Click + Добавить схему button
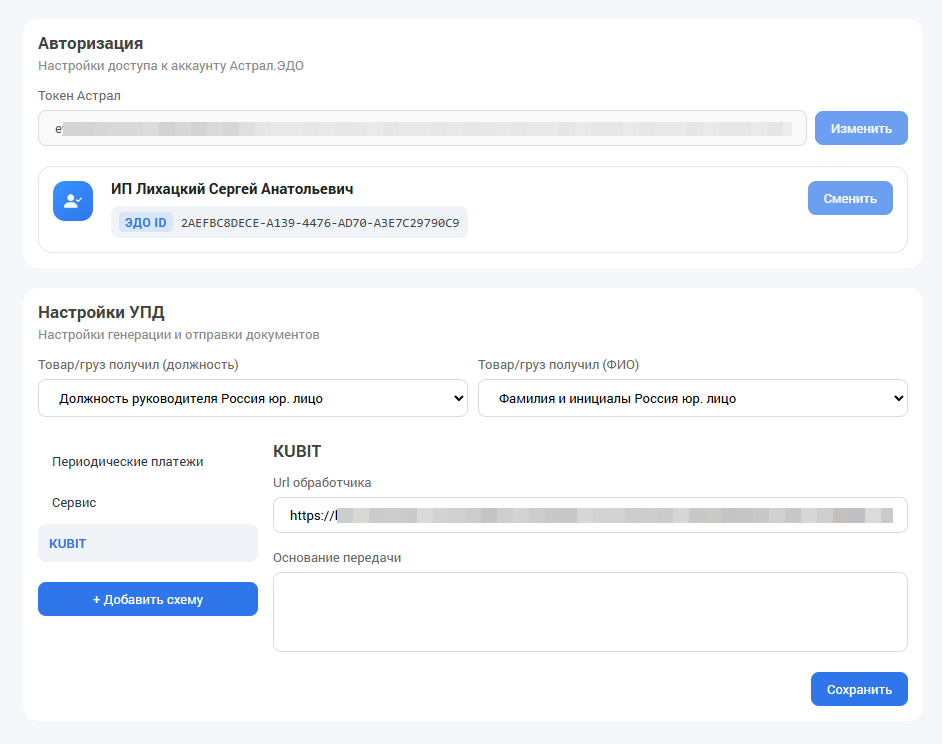Screen dimensions: 942x744 148,600
